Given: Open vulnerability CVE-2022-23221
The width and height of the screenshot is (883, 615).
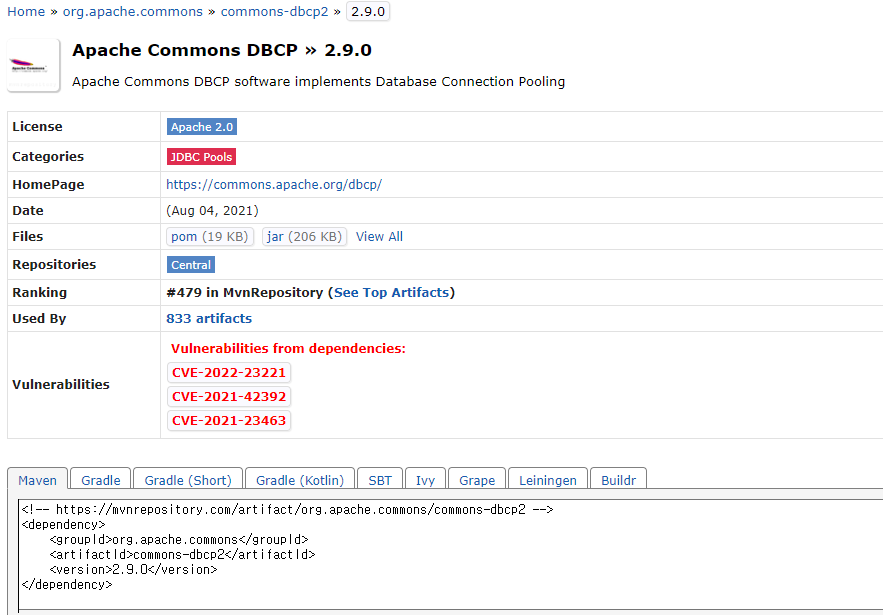Looking at the screenshot, I should pos(229,373).
